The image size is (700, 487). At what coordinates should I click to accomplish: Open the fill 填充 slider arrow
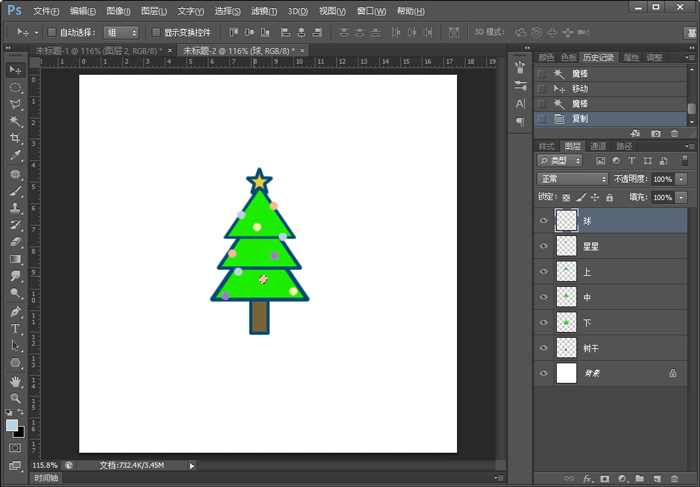[681, 197]
